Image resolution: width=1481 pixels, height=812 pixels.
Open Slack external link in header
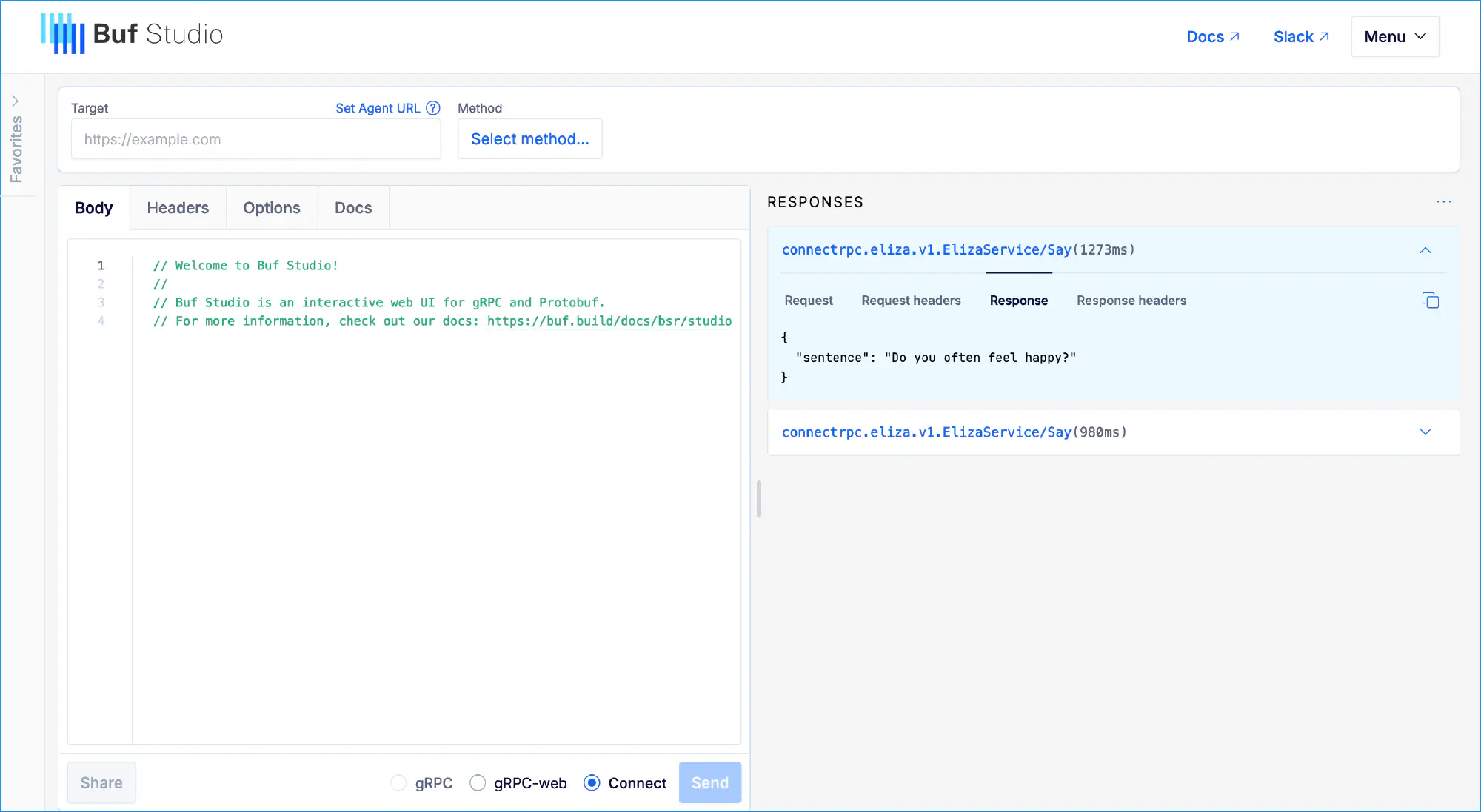1300,37
